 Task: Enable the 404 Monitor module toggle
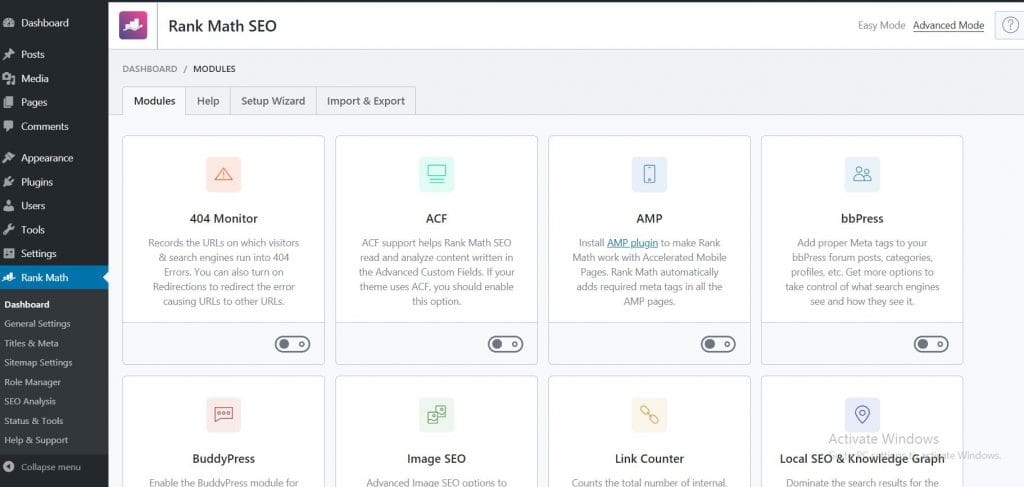click(x=292, y=344)
